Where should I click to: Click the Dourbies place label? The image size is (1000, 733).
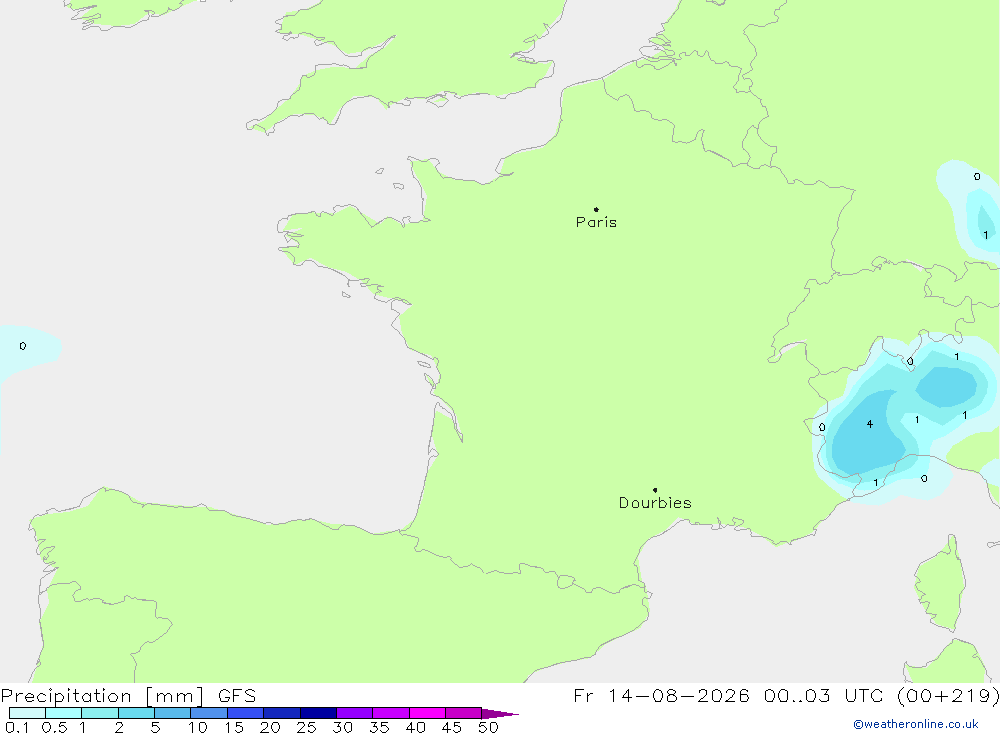click(x=655, y=503)
